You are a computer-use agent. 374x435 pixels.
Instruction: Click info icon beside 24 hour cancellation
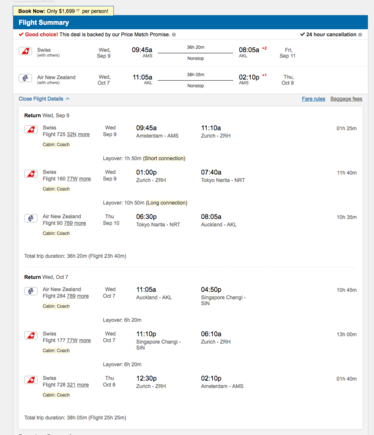pyautogui.click(x=360, y=35)
